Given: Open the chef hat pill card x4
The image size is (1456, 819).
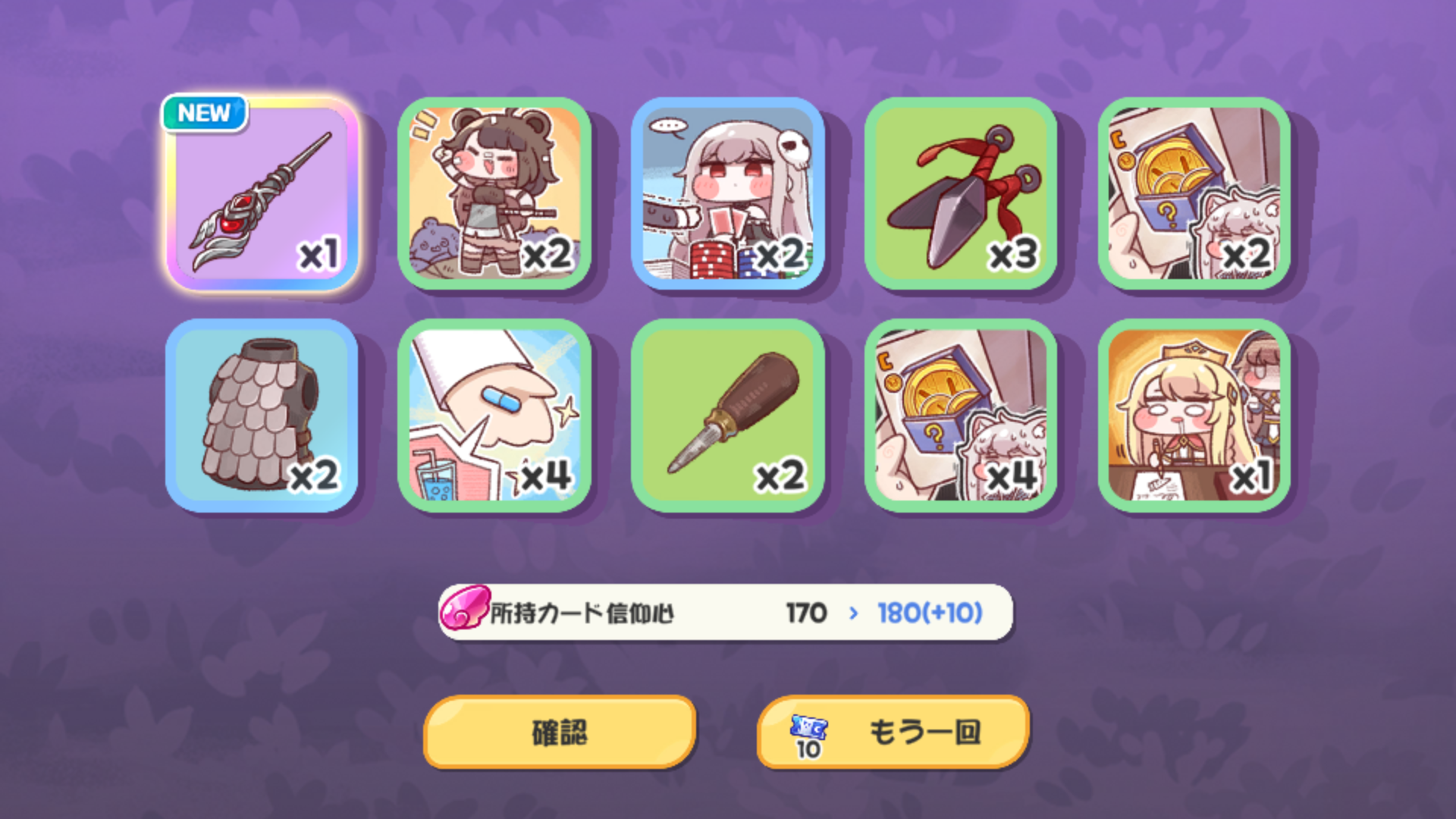Looking at the screenshot, I should point(494,416).
